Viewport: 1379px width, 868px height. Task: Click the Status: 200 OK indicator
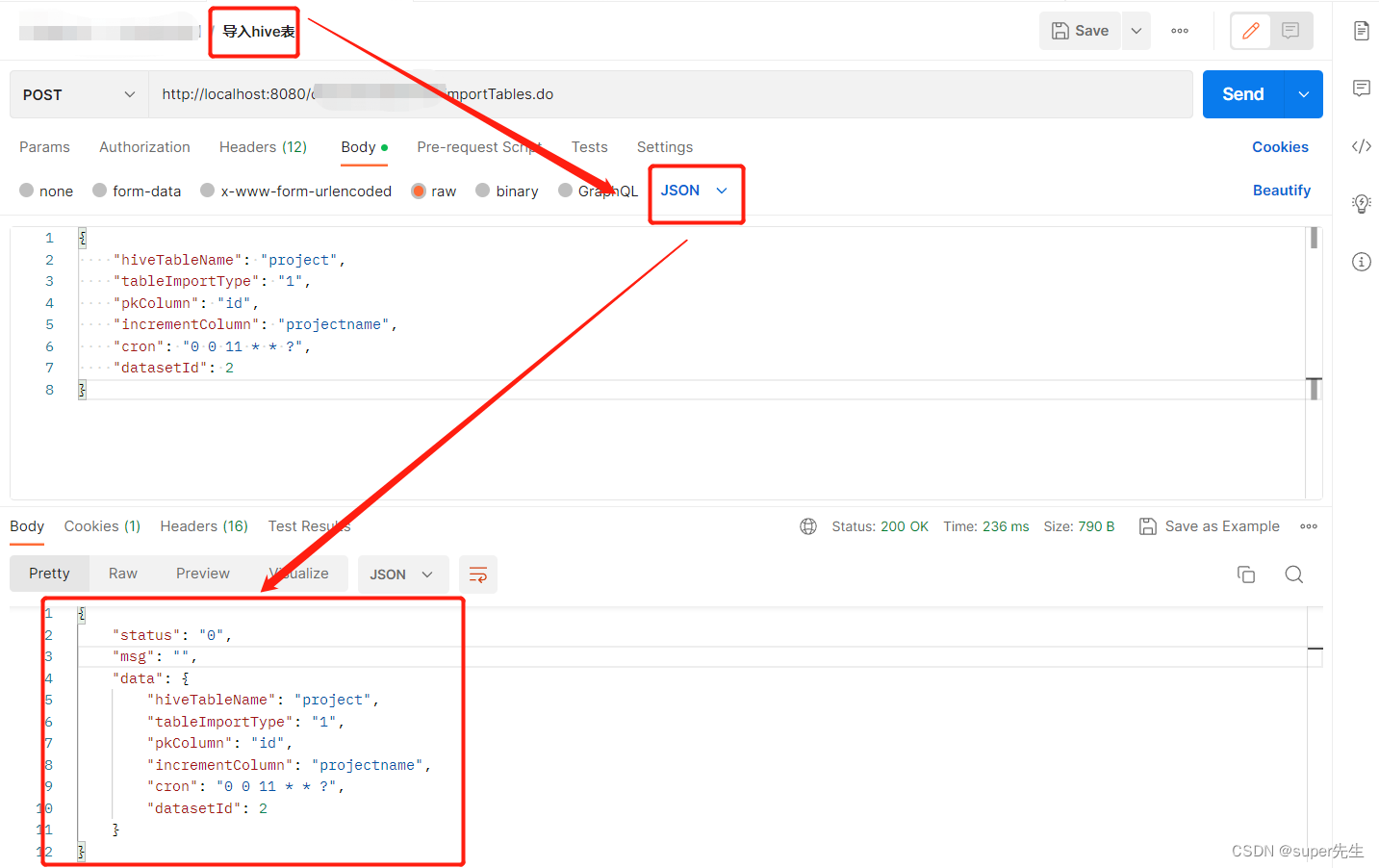click(x=880, y=526)
